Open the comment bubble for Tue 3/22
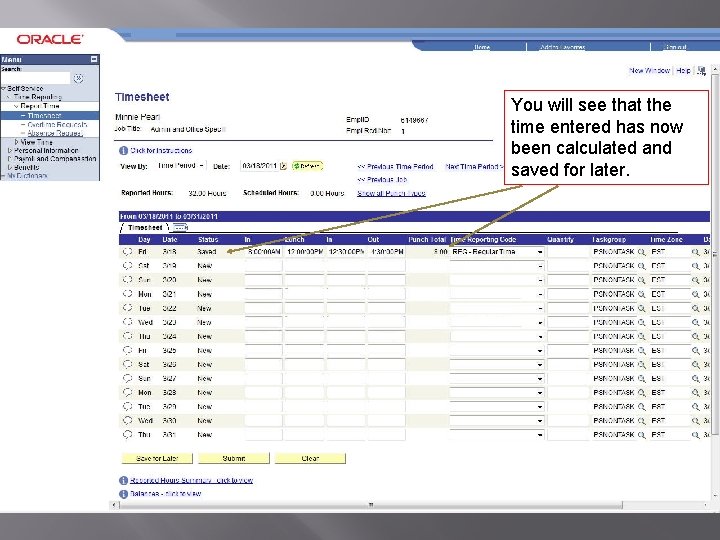The width and height of the screenshot is (720, 540). pos(128,308)
